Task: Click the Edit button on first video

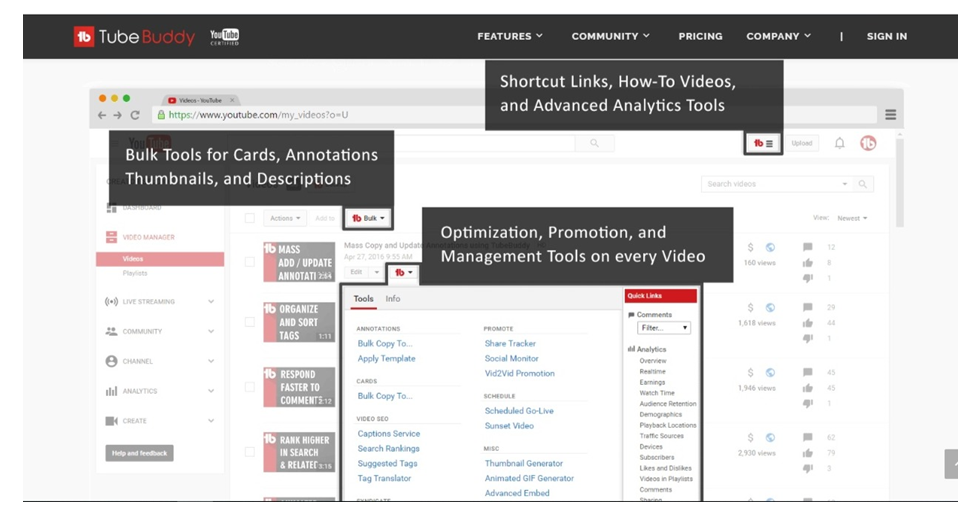Action: pyautogui.click(x=356, y=272)
